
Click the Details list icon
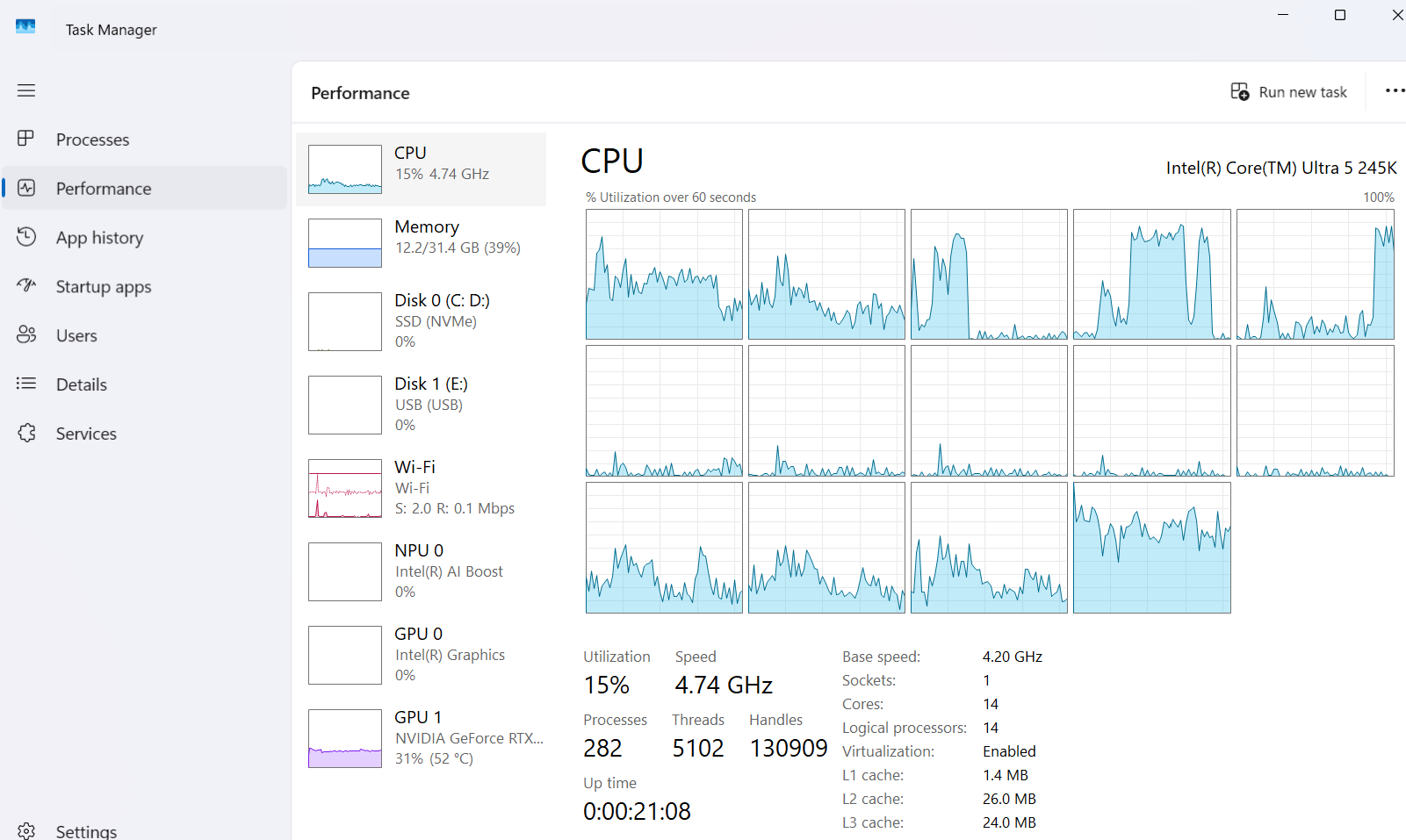pyautogui.click(x=26, y=384)
